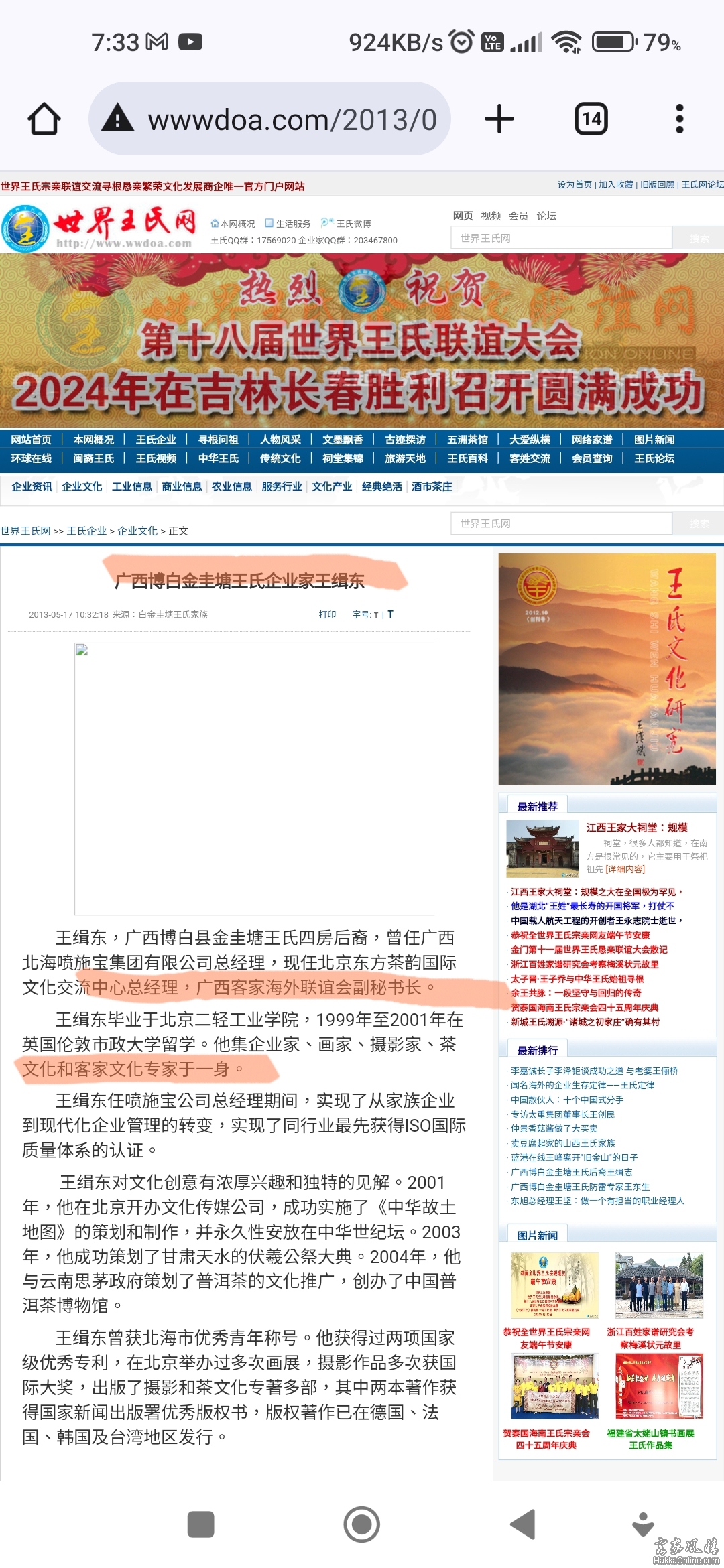The image size is (724, 1568).
Task: Open 五洲茶馆 in the blue nav
Action: (467, 440)
